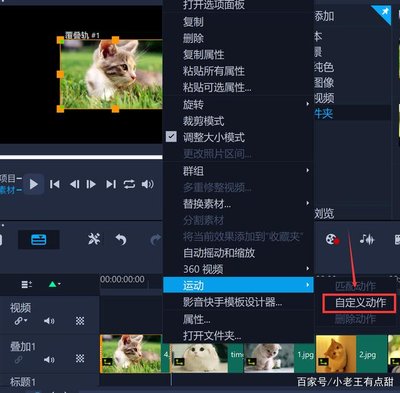Select the 视频 library category
The width and height of the screenshot is (400, 393).
pyautogui.click(x=324, y=98)
